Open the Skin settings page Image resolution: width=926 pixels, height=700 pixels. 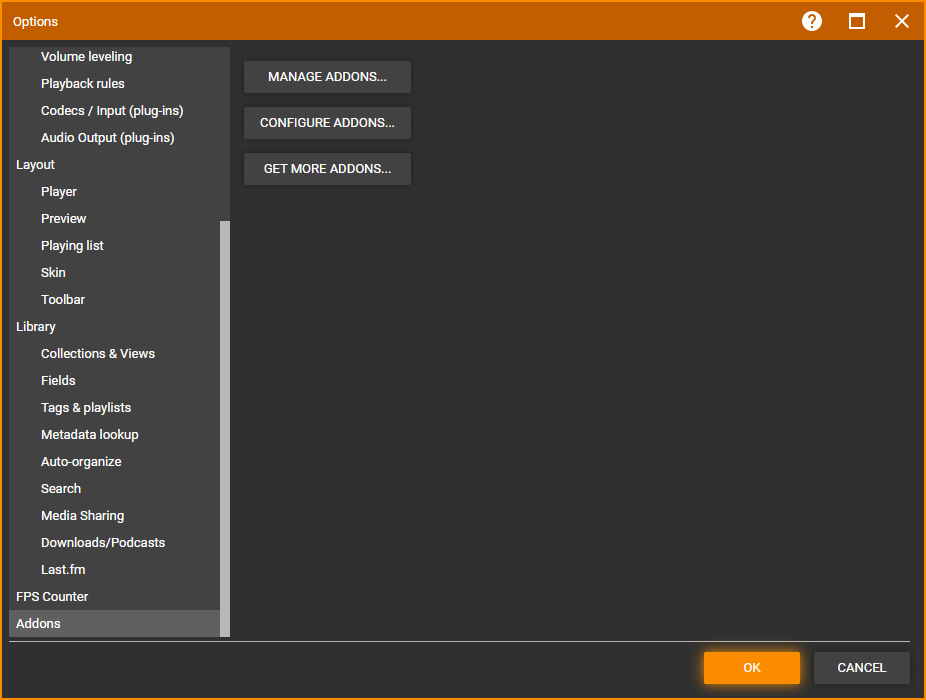pos(53,273)
